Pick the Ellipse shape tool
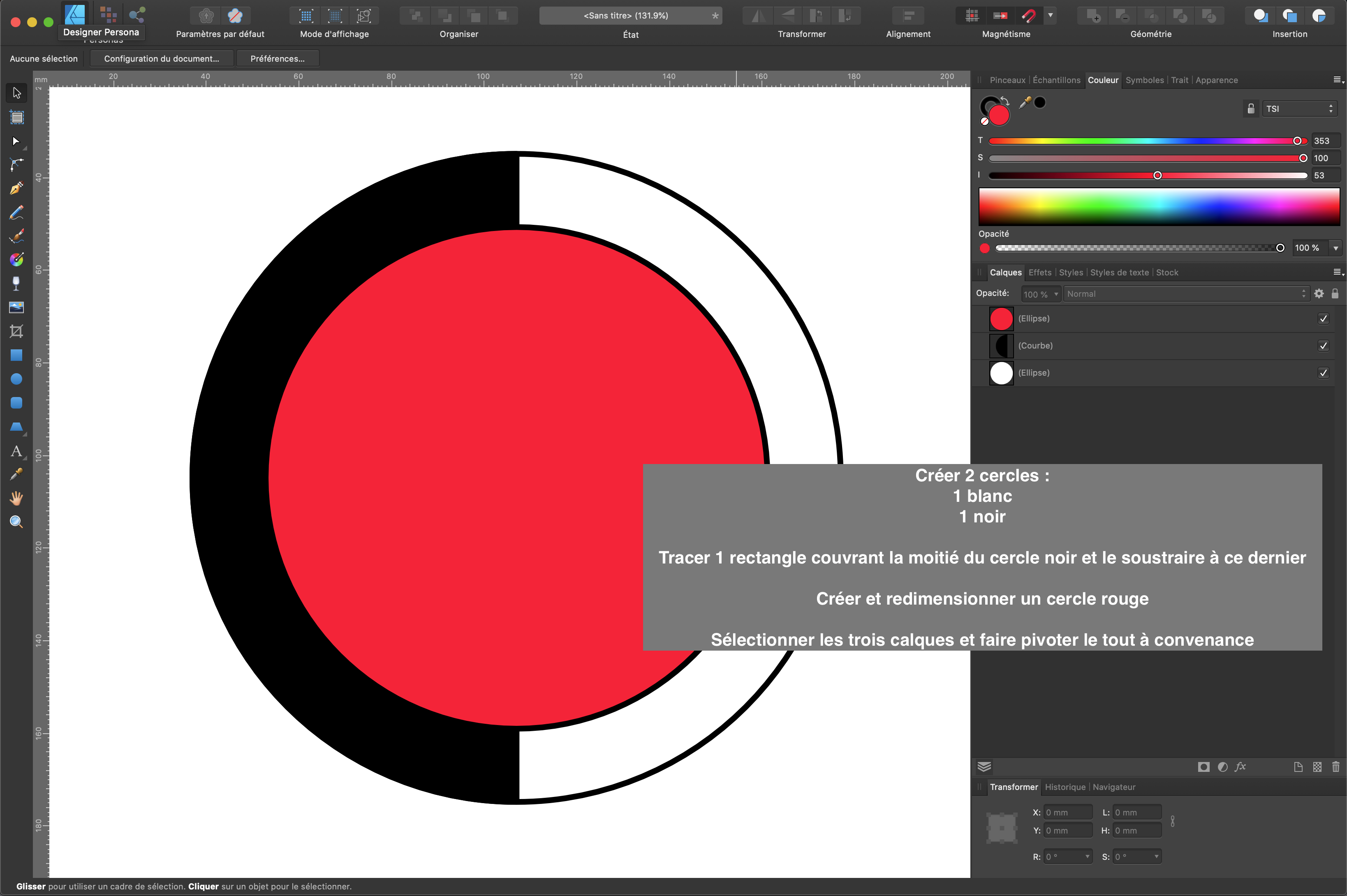This screenshot has width=1347, height=896. coord(16,379)
